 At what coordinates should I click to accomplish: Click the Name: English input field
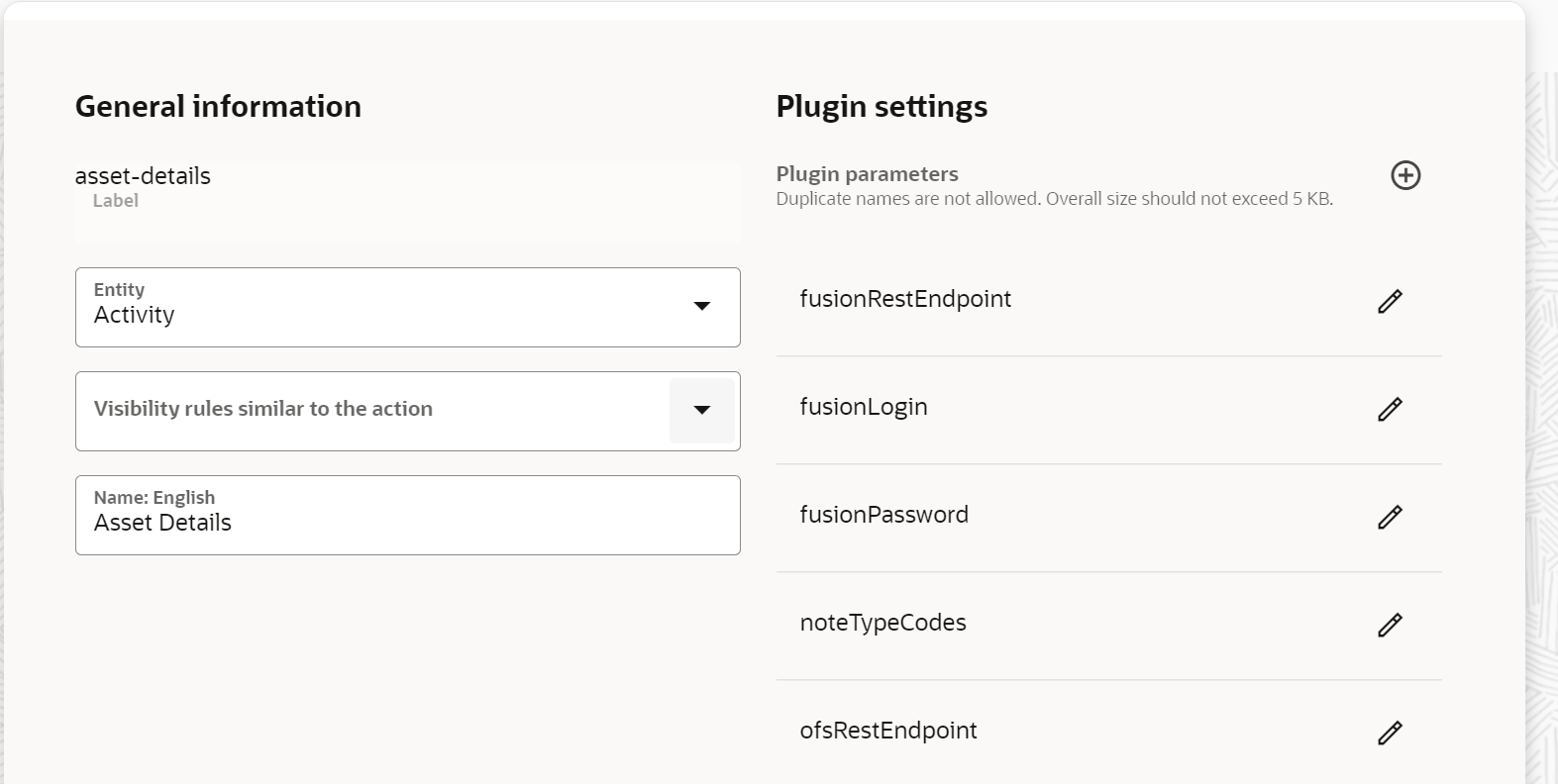tap(407, 515)
